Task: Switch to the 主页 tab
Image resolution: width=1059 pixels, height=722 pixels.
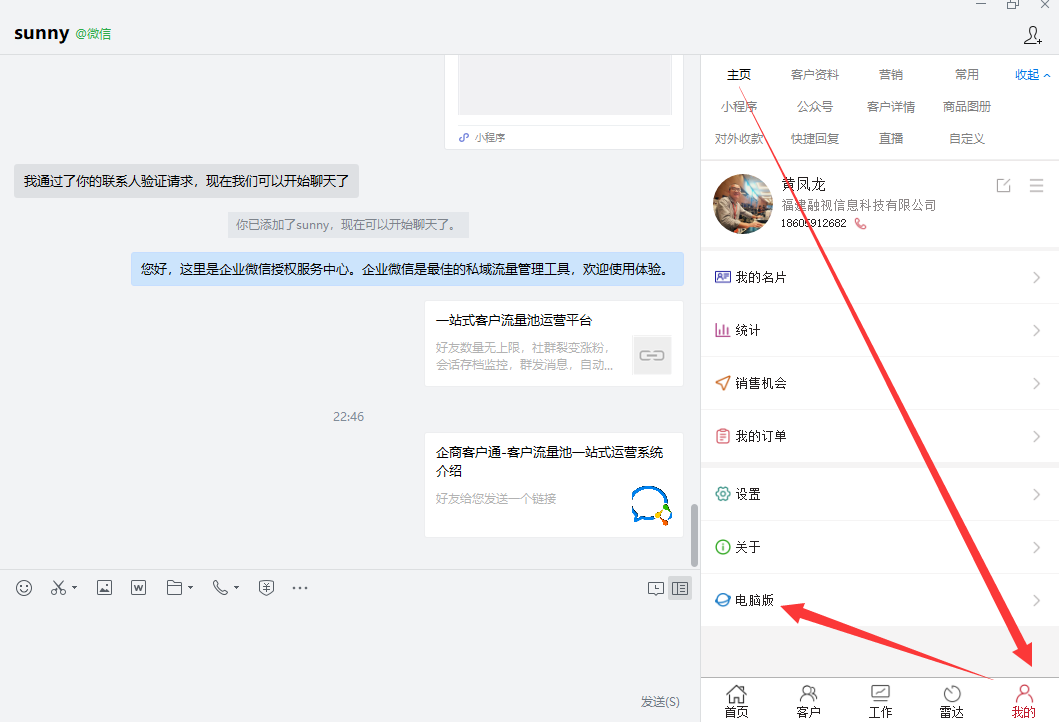Action: tap(739, 74)
